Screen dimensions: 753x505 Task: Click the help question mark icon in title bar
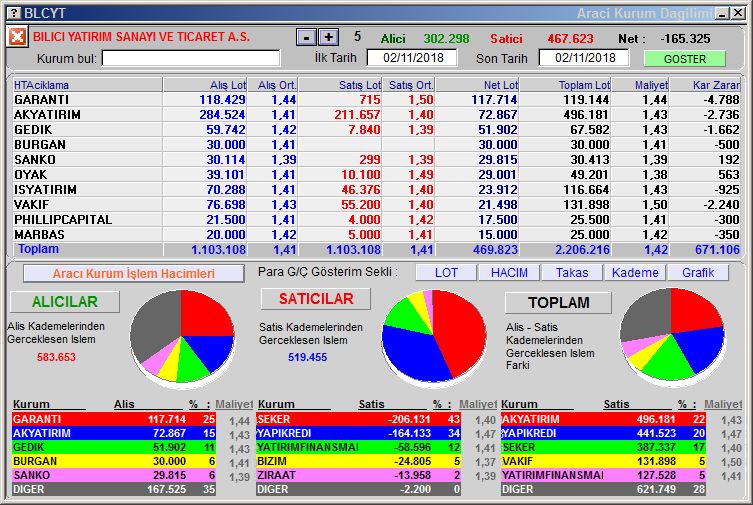point(14,13)
